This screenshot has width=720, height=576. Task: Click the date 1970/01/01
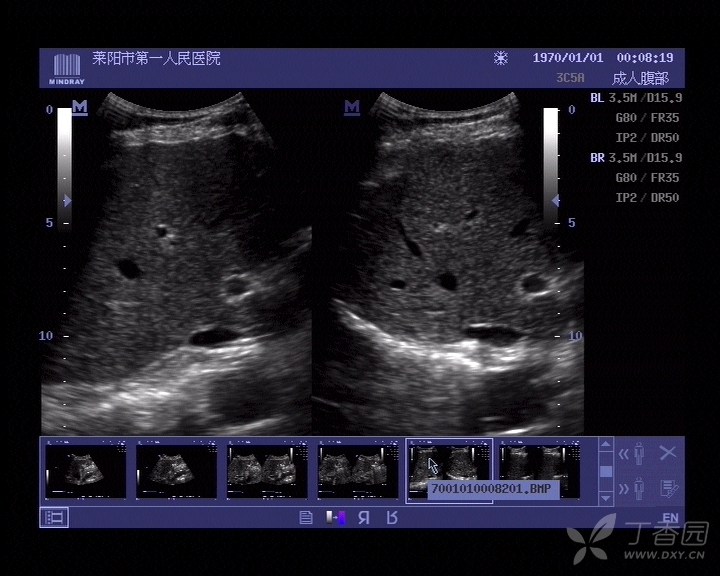coord(568,58)
